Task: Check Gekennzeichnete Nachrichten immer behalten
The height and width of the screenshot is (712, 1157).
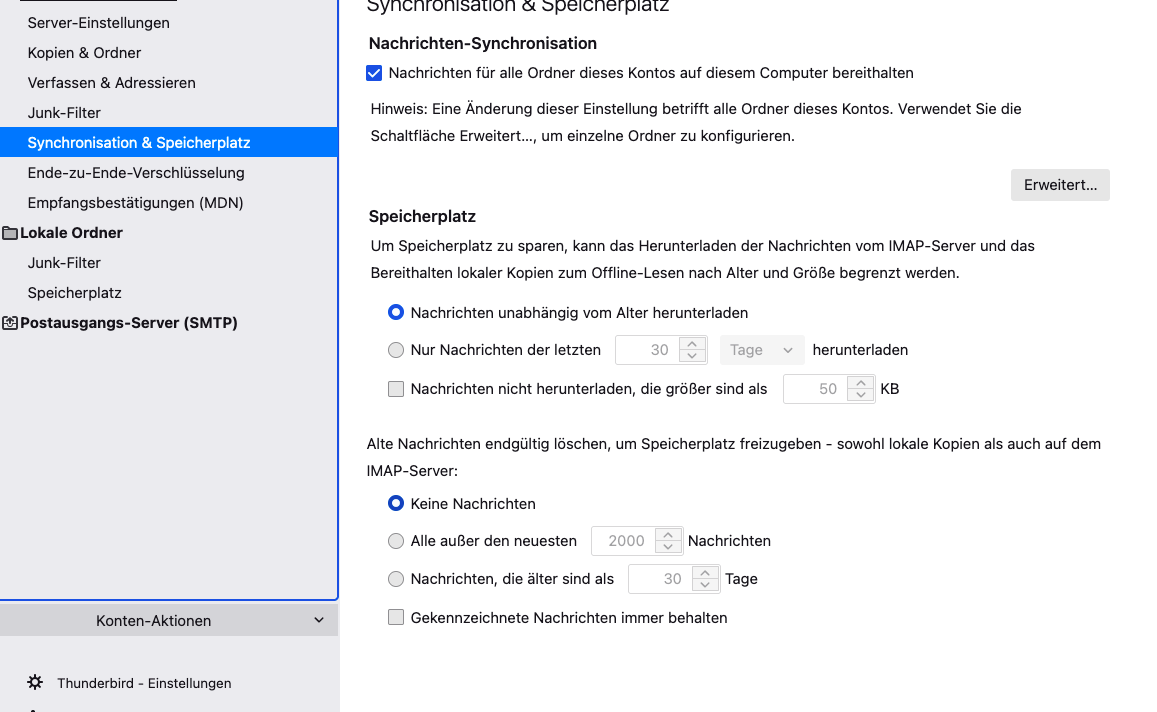Action: [396, 618]
